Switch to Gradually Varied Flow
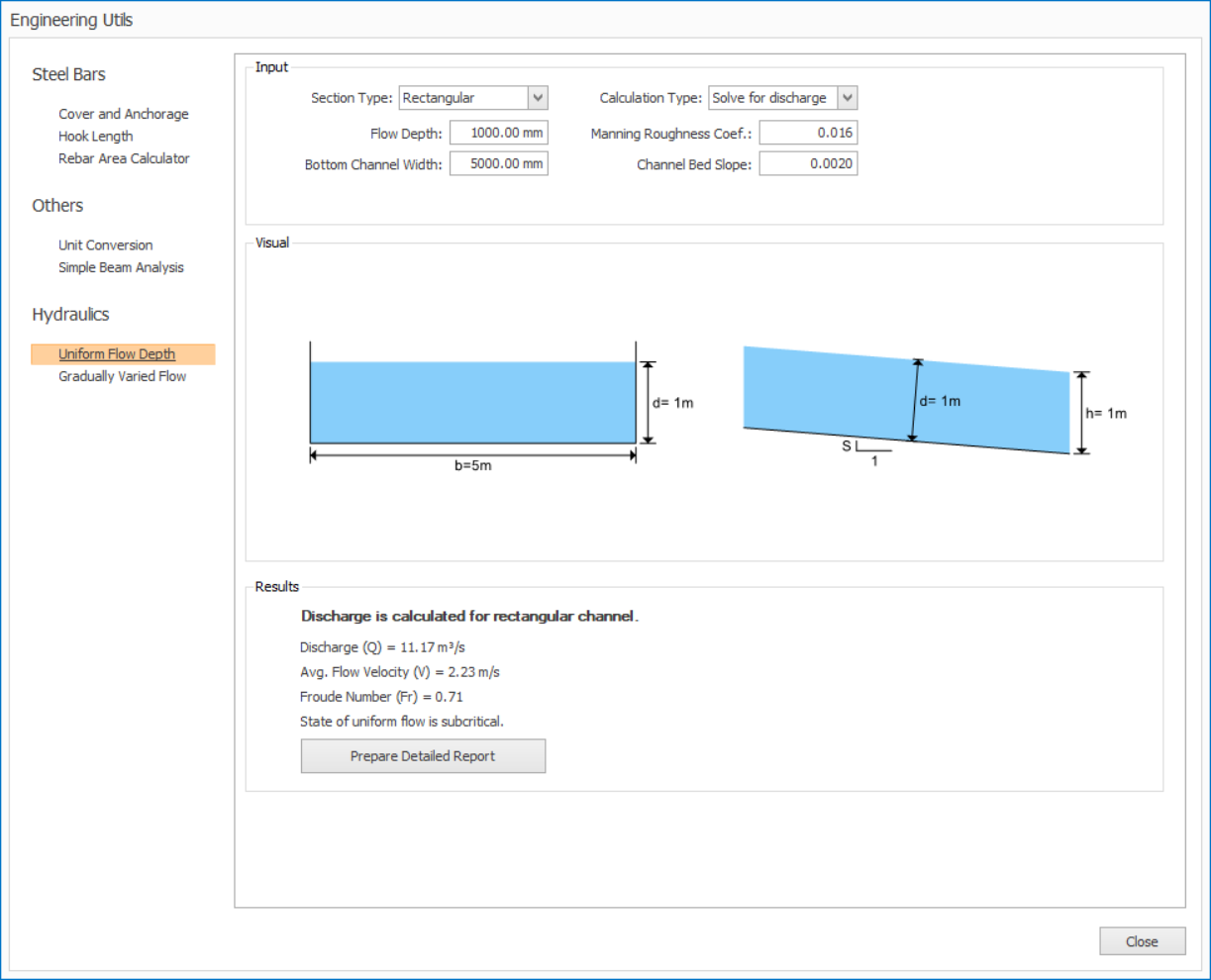Viewport: 1211px width, 980px height. pyautogui.click(x=122, y=376)
